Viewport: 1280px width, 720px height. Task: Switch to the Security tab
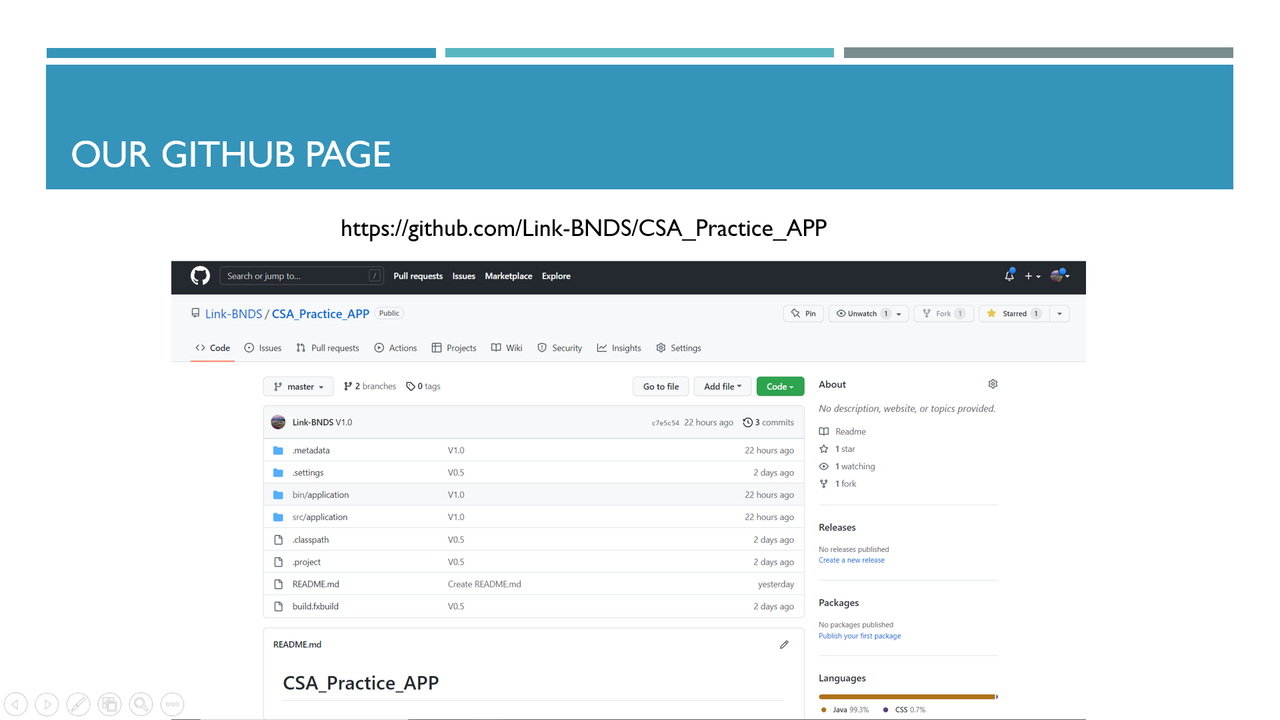pyautogui.click(x=560, y=348)
